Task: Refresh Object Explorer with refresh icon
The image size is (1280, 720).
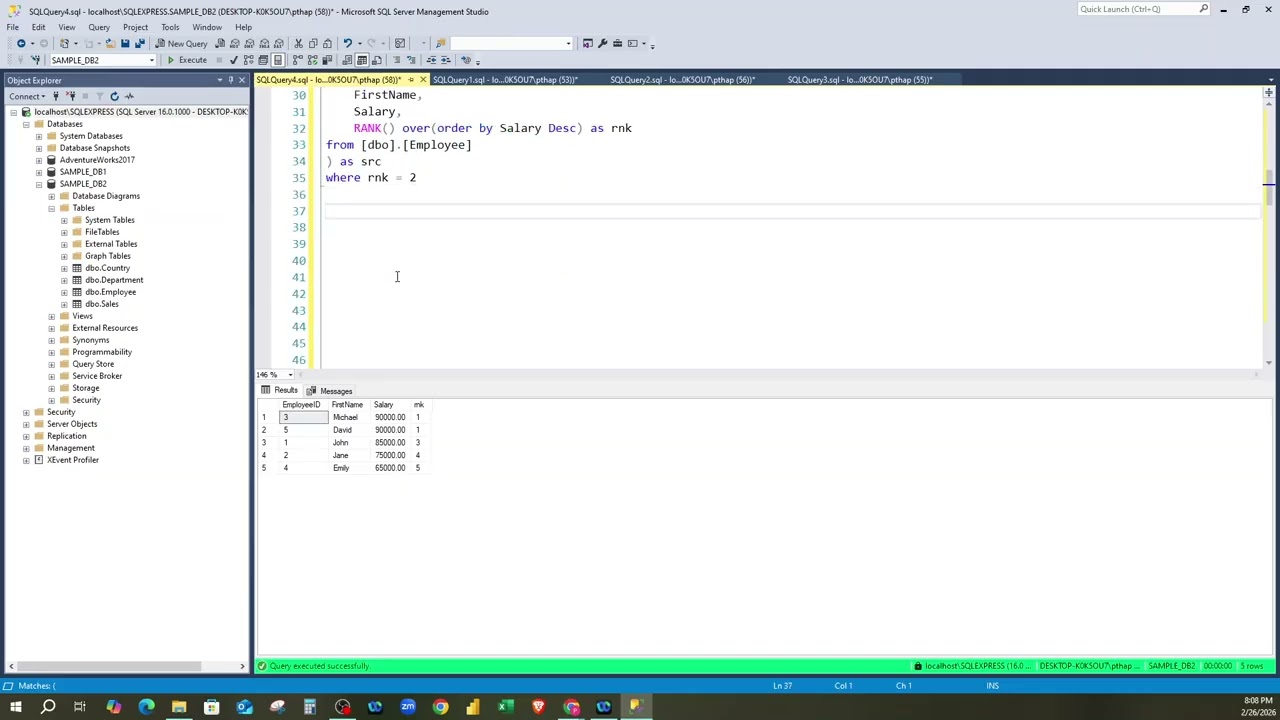Action: [114, 96]
